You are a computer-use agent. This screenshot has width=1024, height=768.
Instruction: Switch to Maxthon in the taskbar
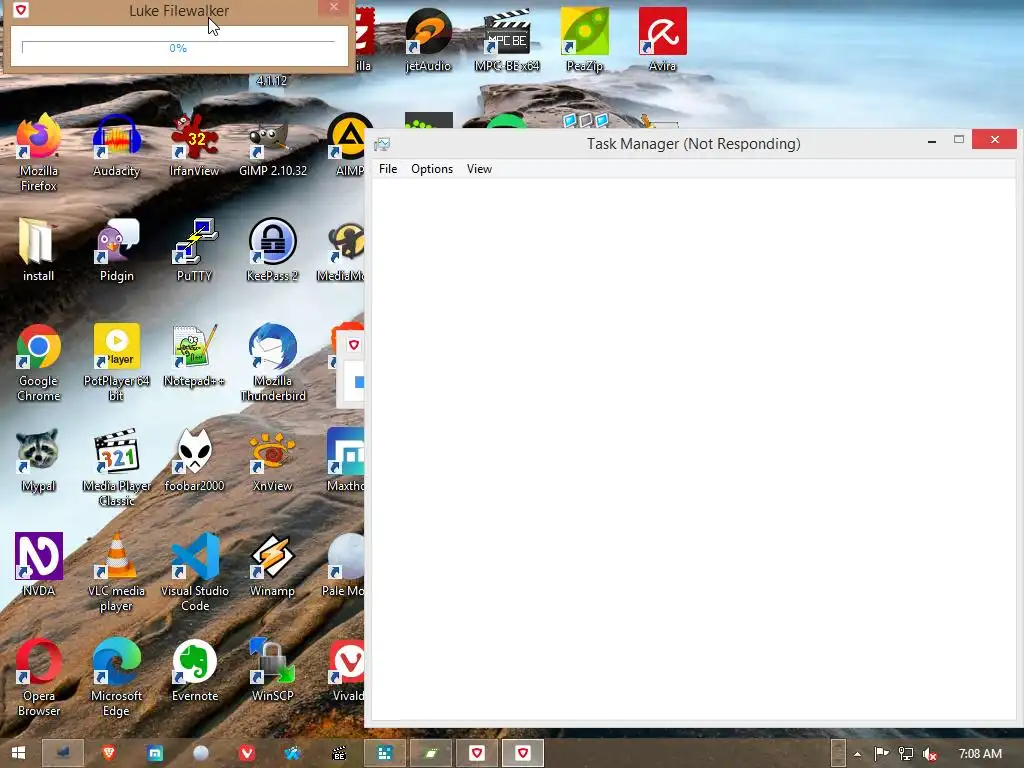tap(155, 753)
